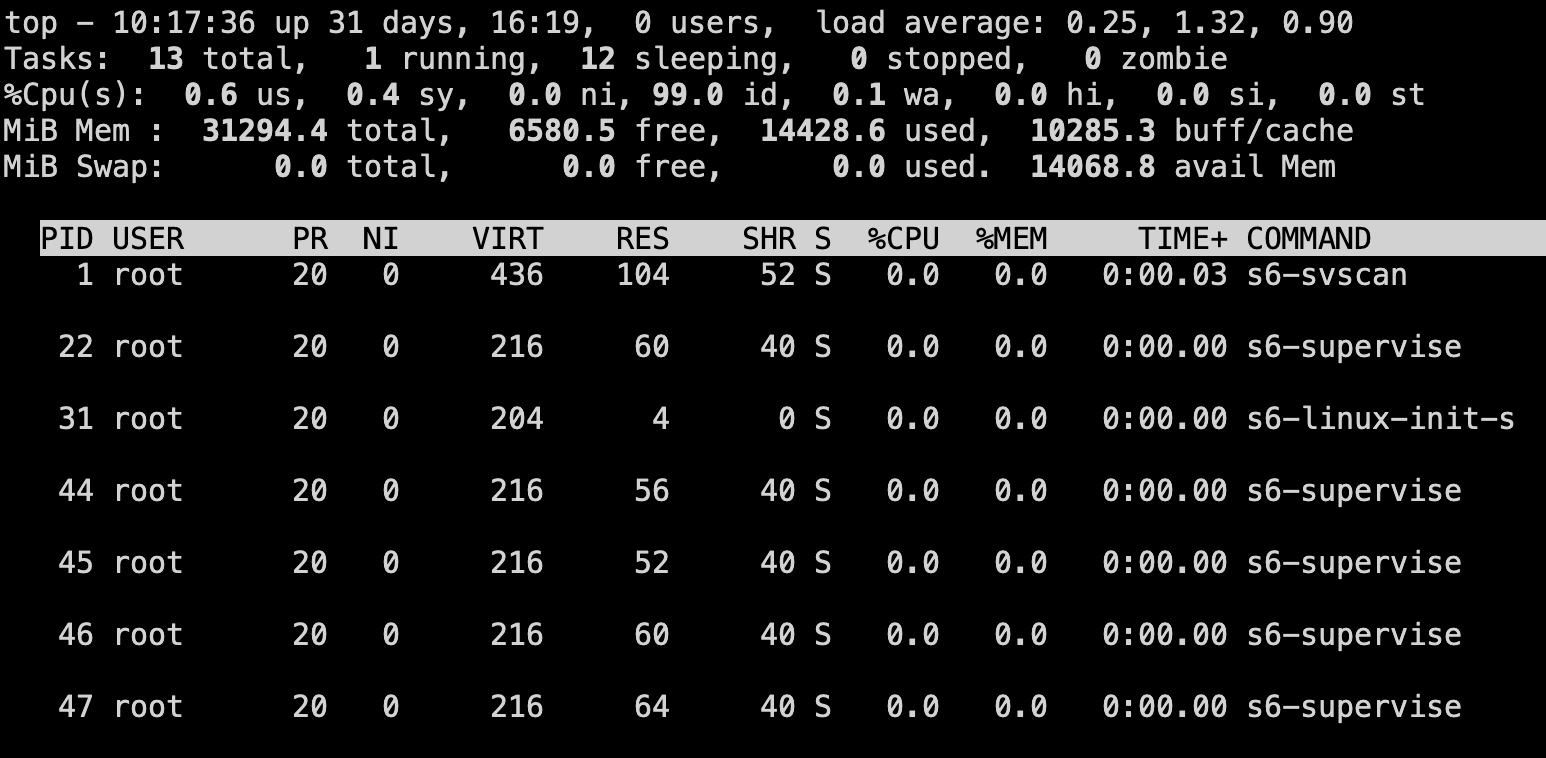Image resolution: width=1546 pixels, height=758 pixels.
Task: Click the USER column header
Action: 148,239
